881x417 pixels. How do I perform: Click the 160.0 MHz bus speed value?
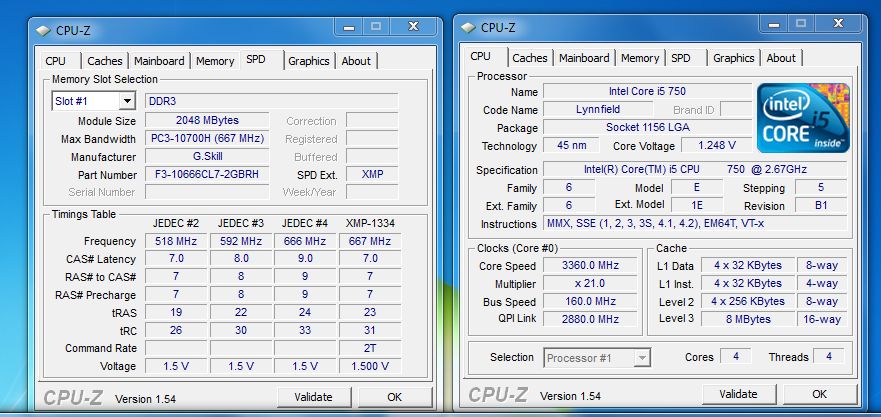(x=590, y=301)
